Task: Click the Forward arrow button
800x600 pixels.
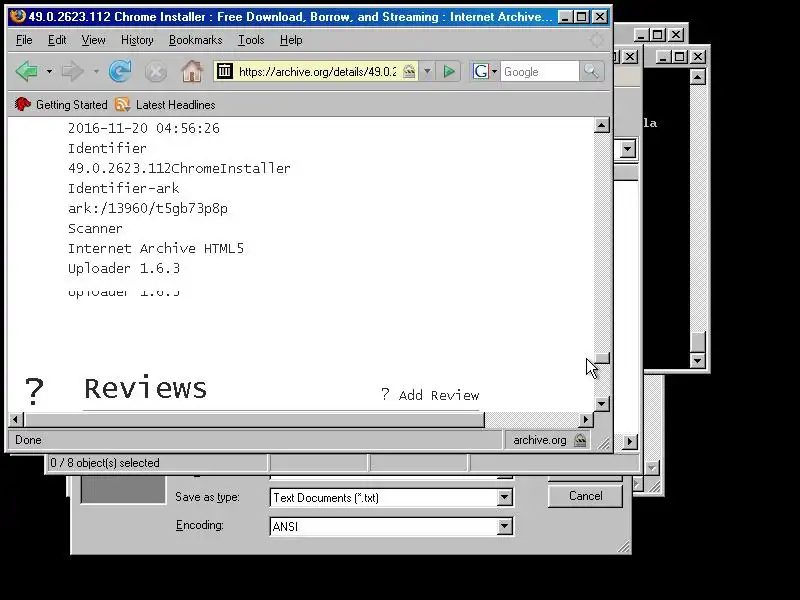Action: (x=72, y=71)
